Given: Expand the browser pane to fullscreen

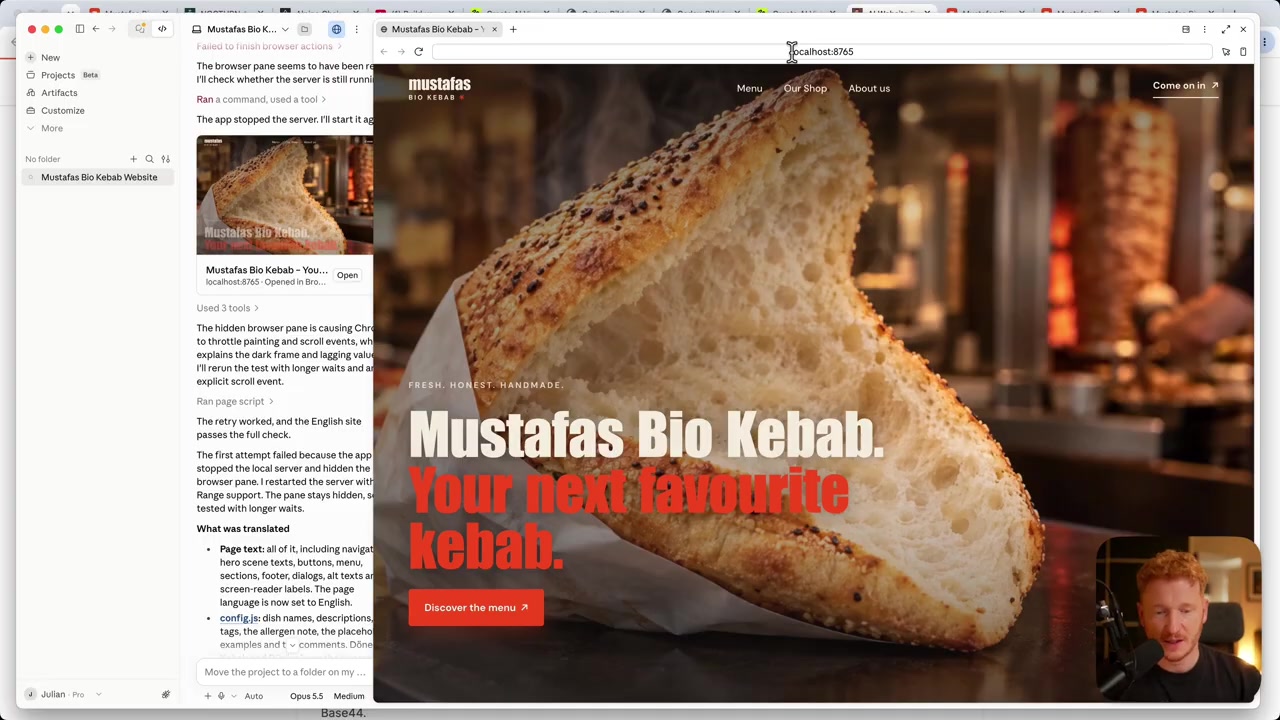Looking at the screenshot, I should pos(1226,29).
